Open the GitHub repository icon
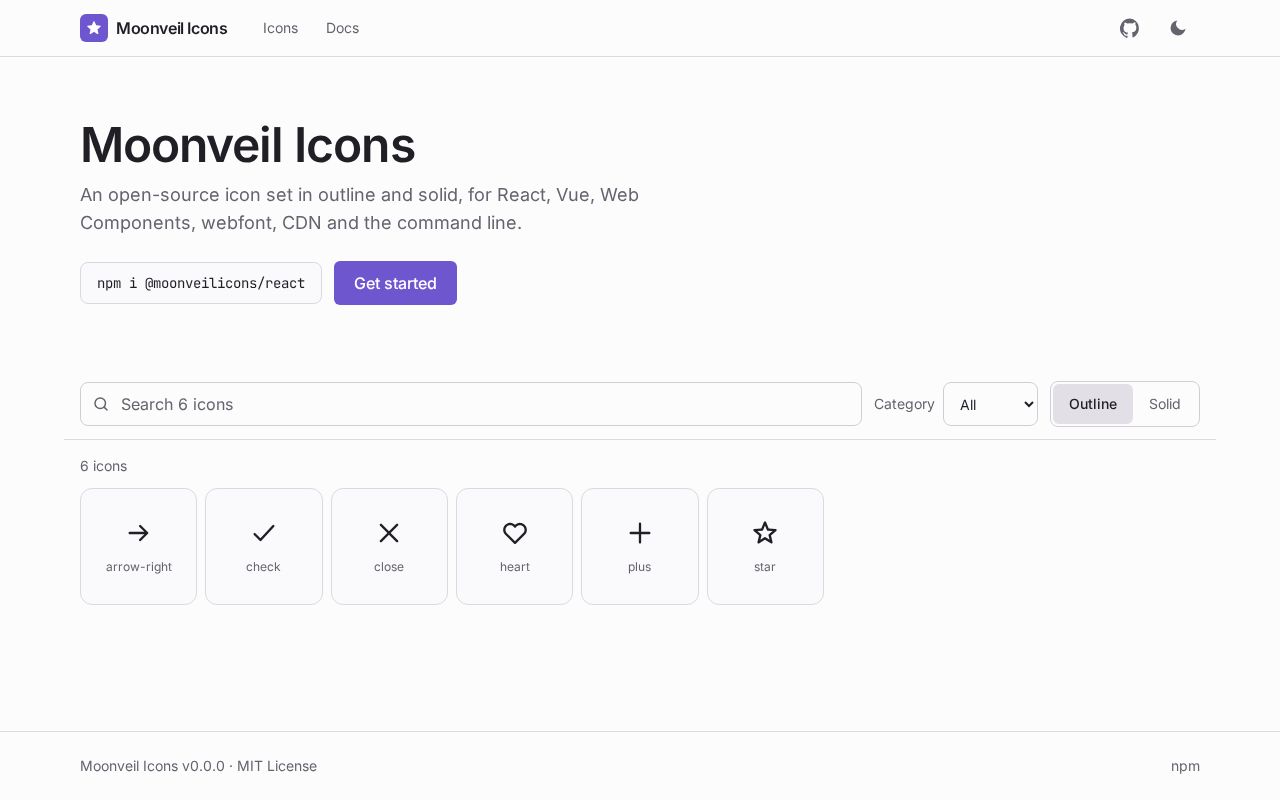1280x800 pixels. (x=1129, y=28)
